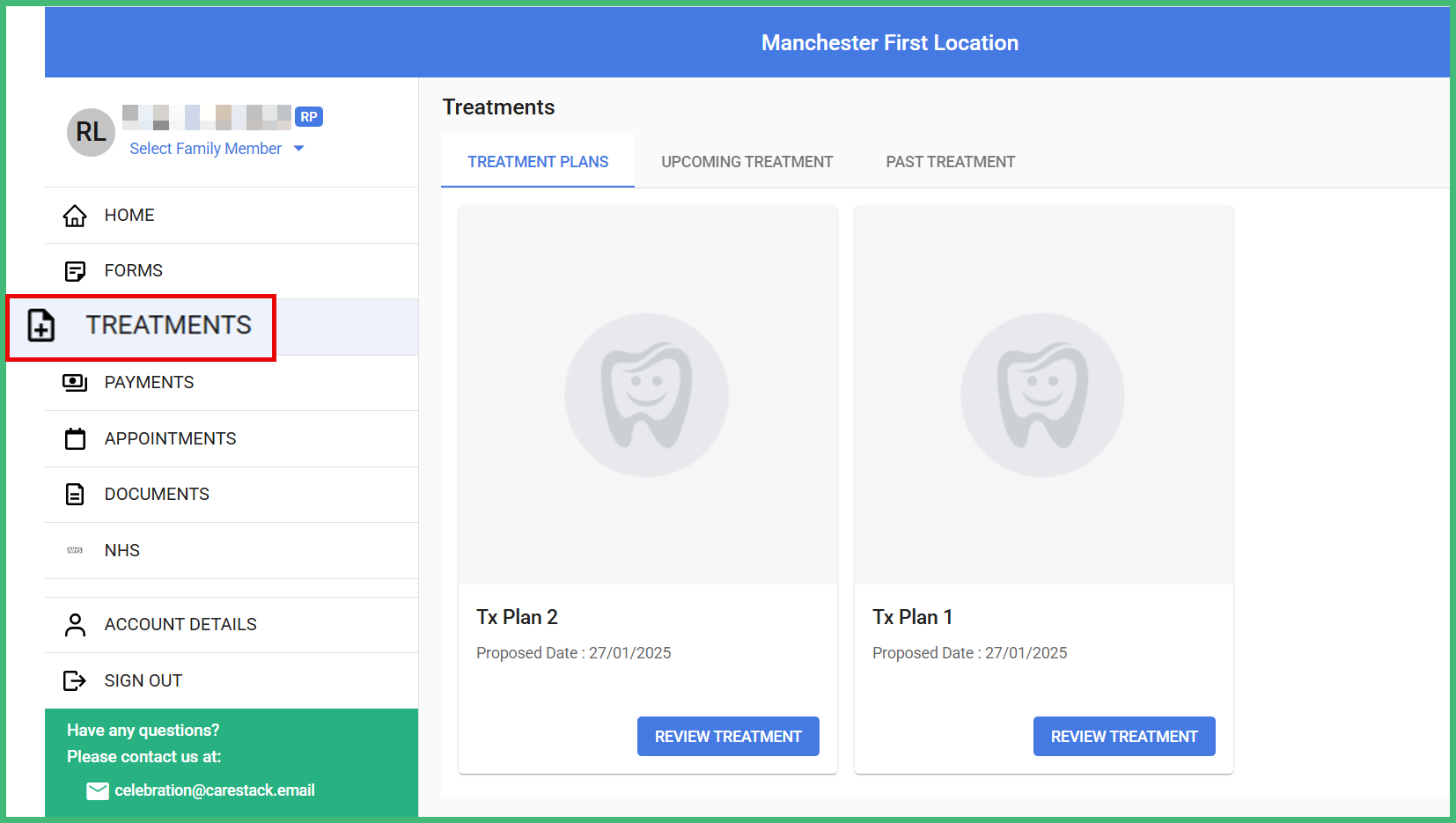Switch to the Upcoming Treatment tab
This screenshot has width=1456, height=823.
tap(746, 161)
